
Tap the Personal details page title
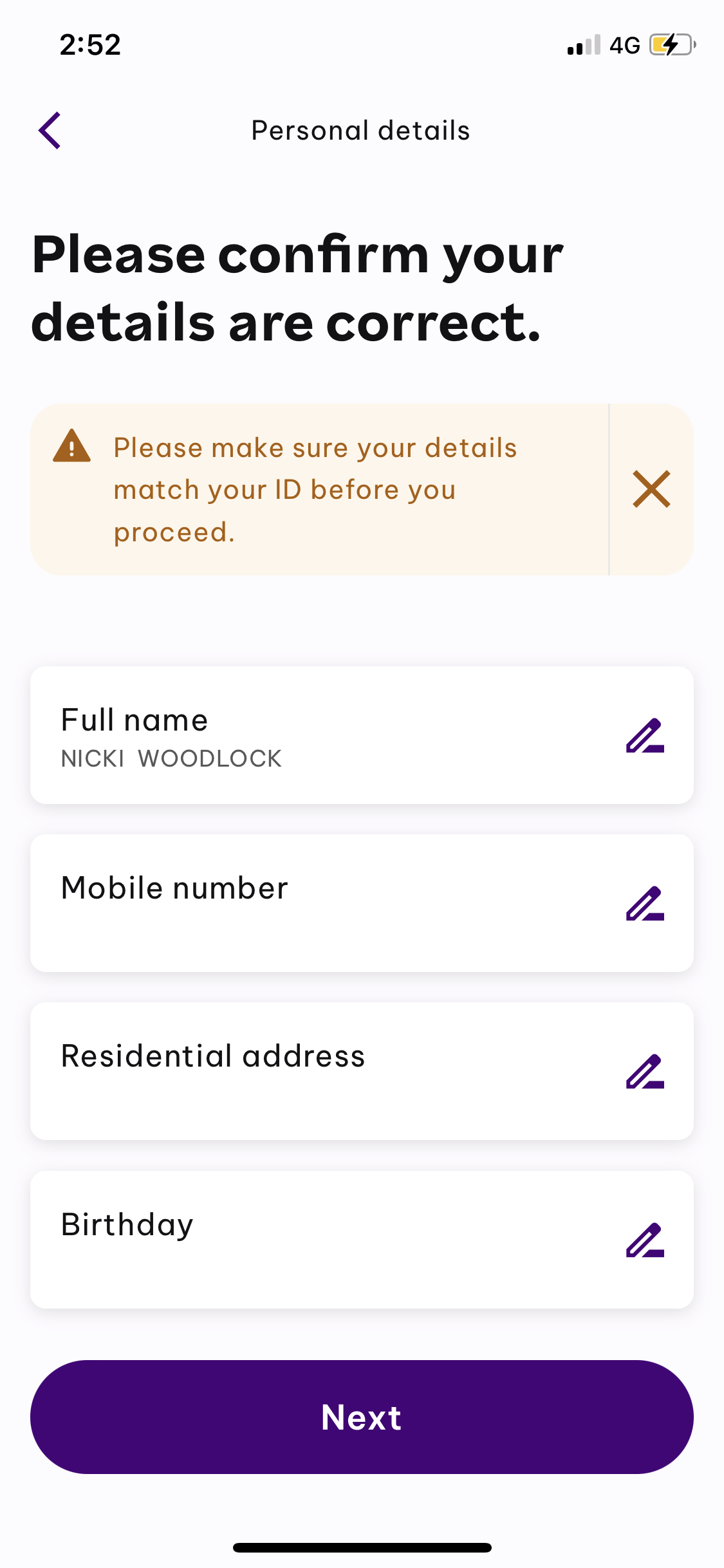click(x=361, y=131)
